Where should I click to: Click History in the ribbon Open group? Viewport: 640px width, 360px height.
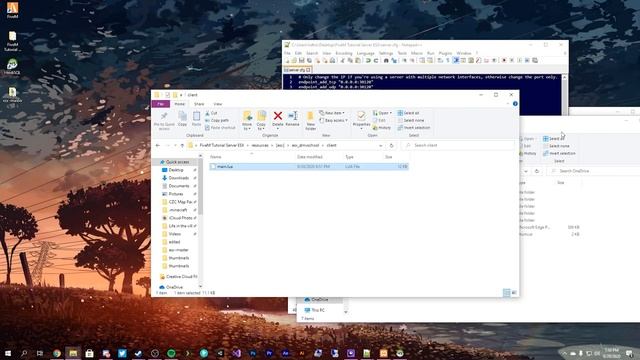pyautogui.click(x=382, y=128)
